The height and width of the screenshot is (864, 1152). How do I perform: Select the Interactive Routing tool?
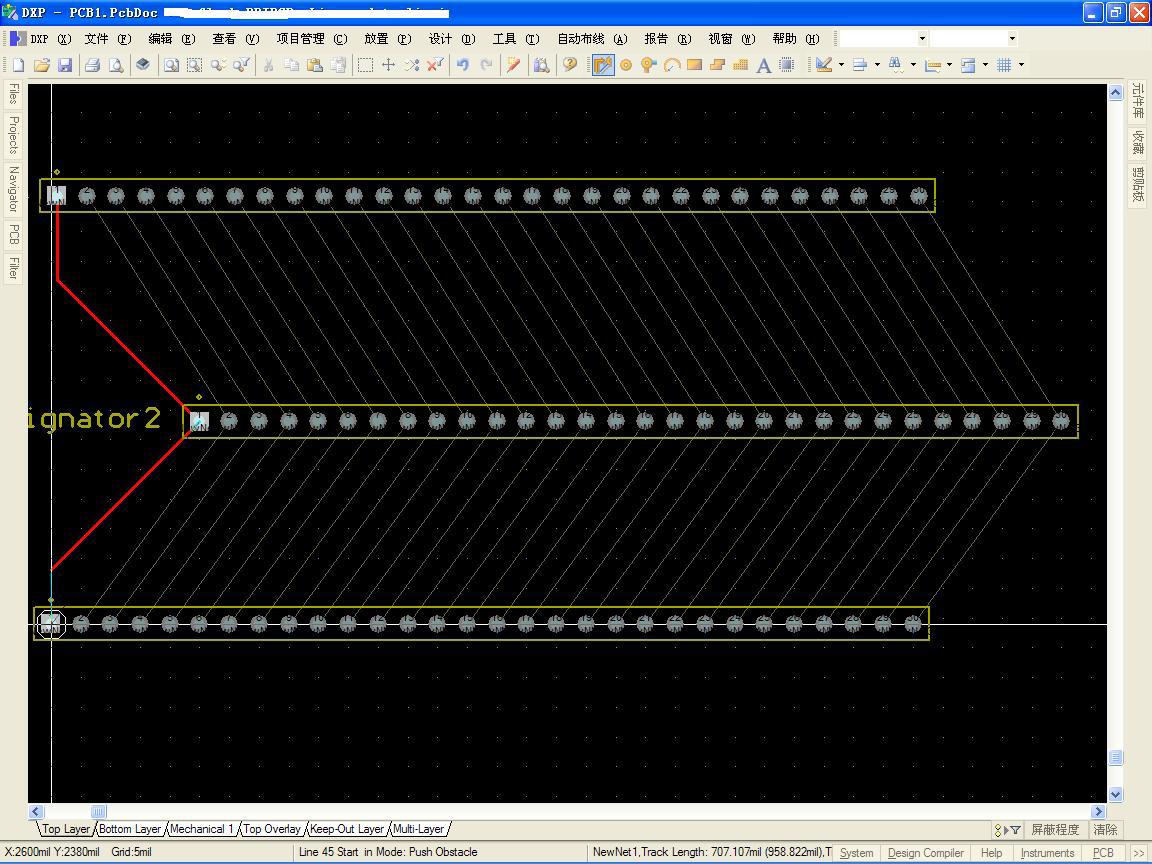602,65
